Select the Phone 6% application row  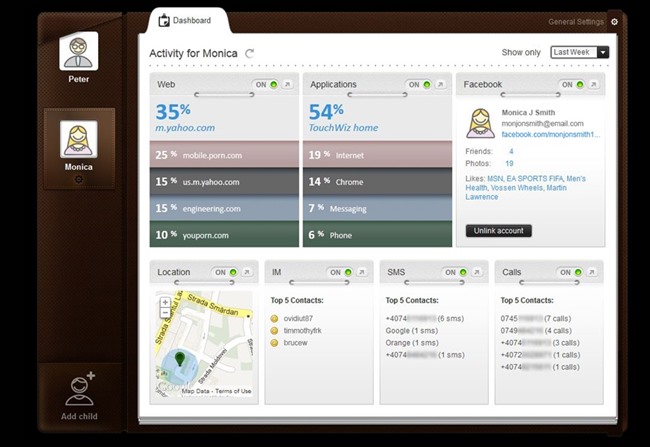(x=378, y=234)
